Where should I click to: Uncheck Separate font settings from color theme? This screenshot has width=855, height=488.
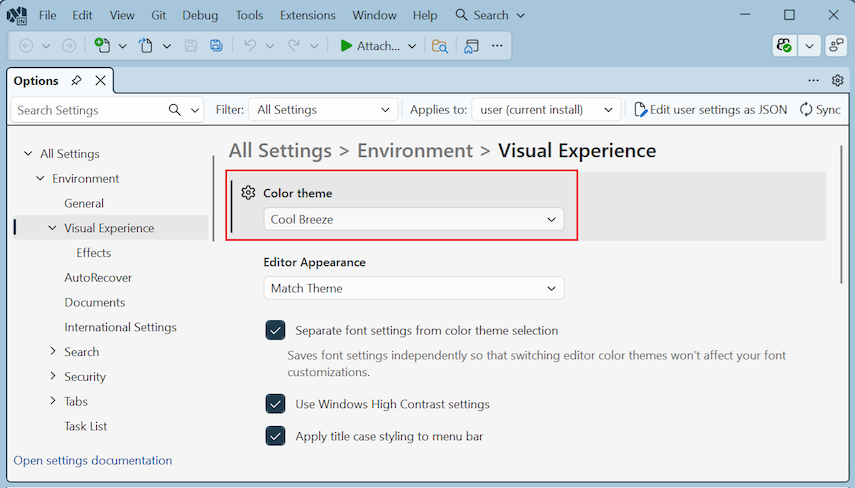coord(275,330)
